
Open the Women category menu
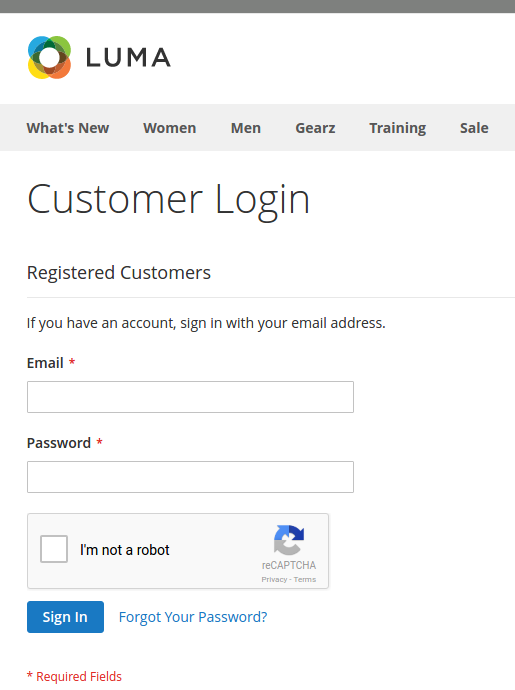pos(169,128)
